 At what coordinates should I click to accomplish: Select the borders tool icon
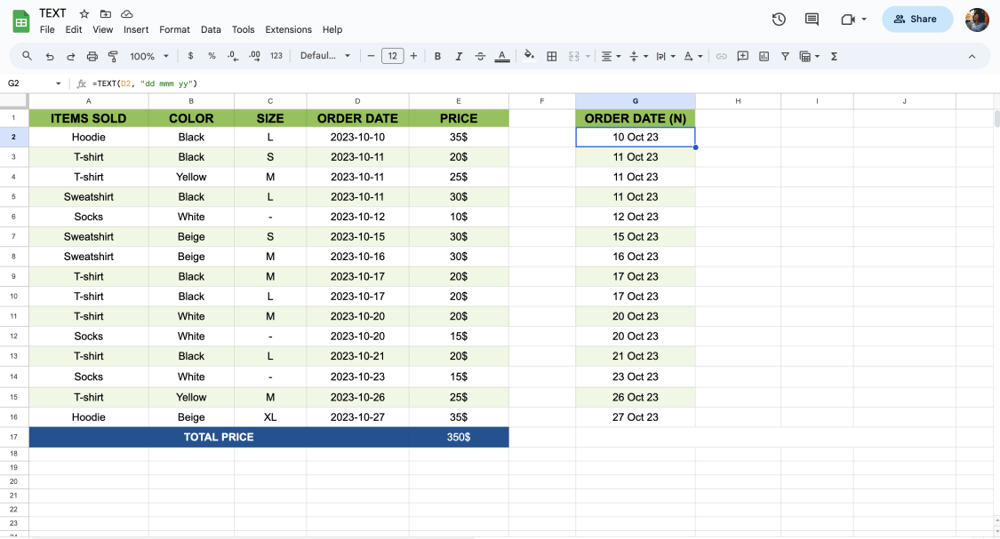[x=551, y=57]
